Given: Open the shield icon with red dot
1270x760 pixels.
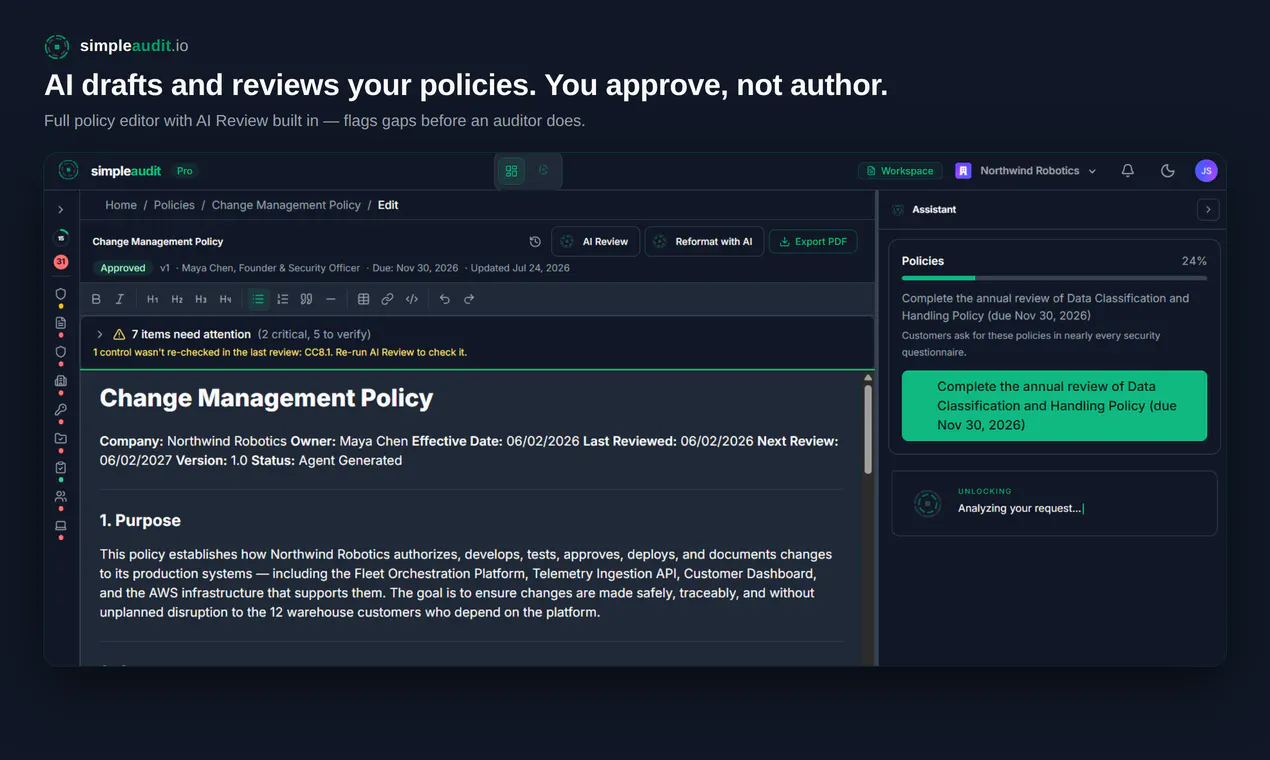Looking at the screenshot, I should 61,352.
